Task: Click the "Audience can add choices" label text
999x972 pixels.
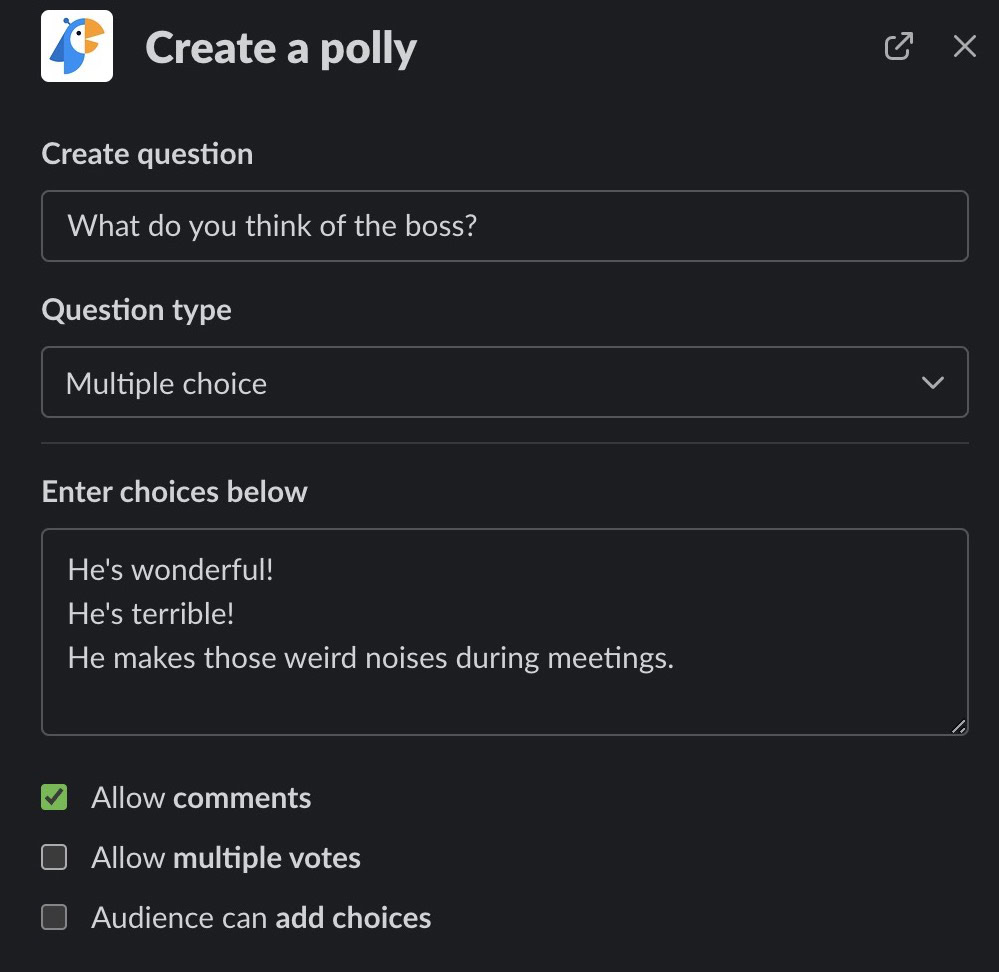Action: coord(261,918)
